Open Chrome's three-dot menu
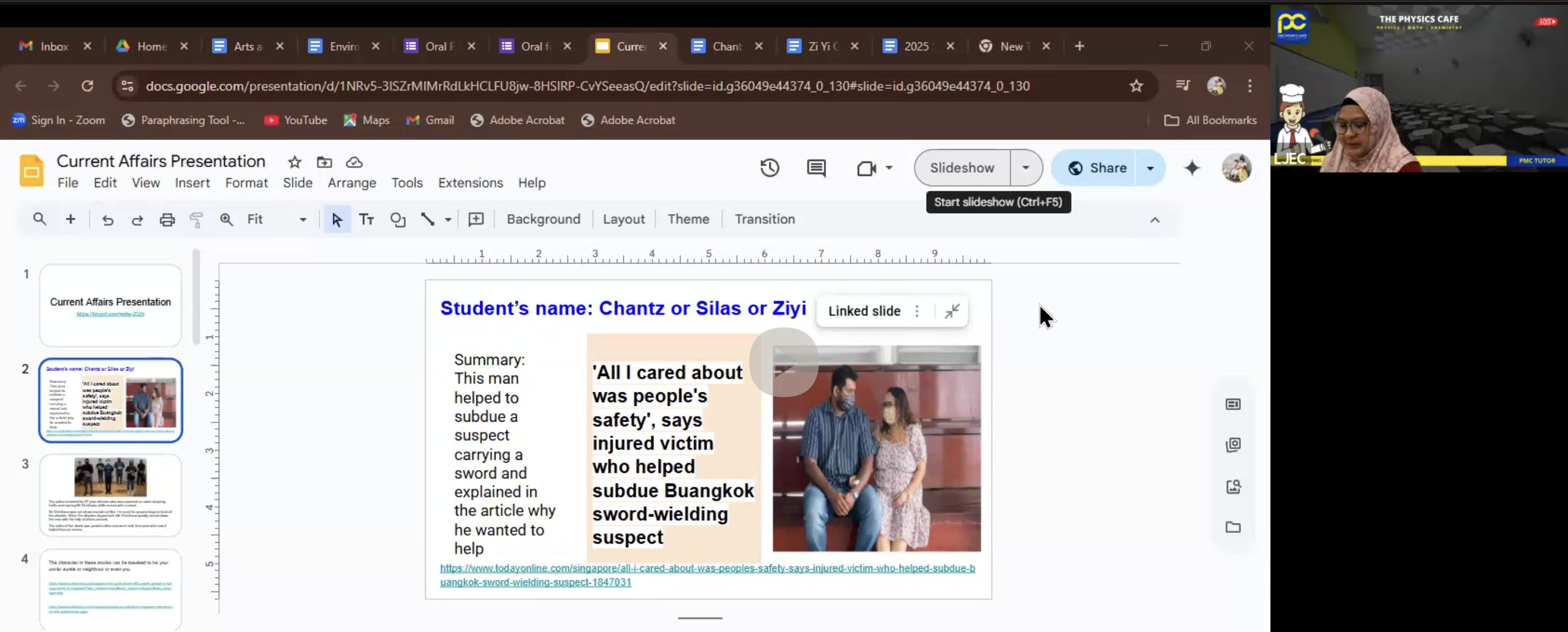 1249,86
